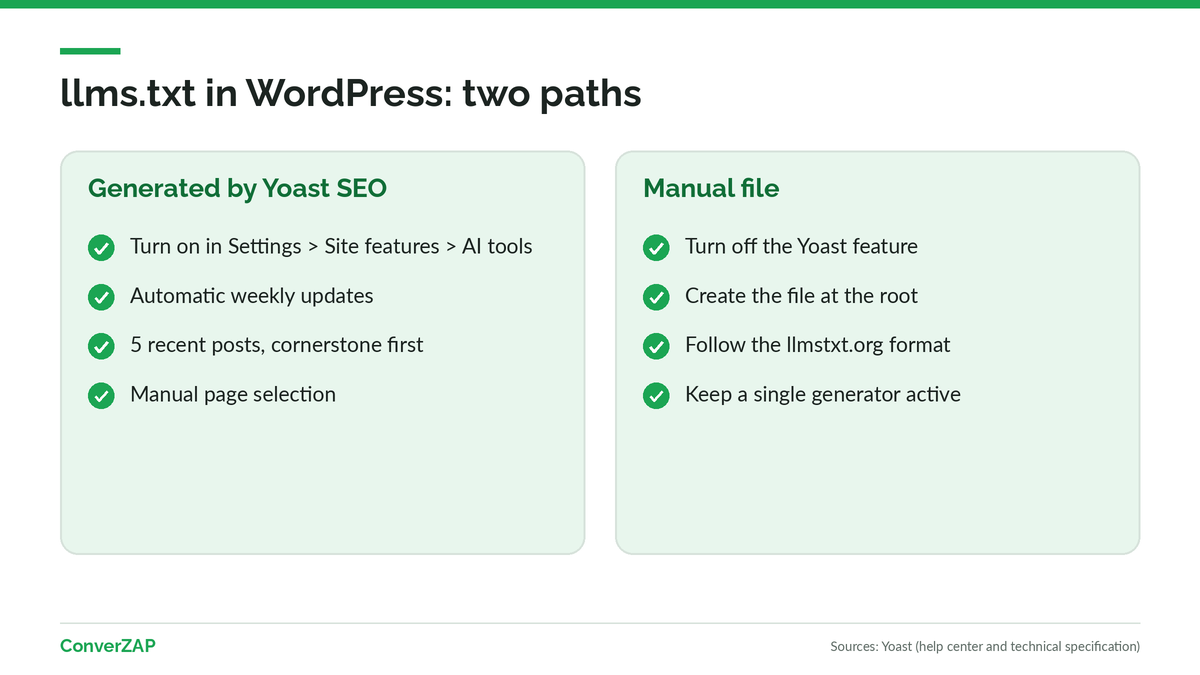Click the text "Turn on in Settings > Site features > AI tools"
The width and height of the screenshot is (1200, 675).
tap(331, 246)
